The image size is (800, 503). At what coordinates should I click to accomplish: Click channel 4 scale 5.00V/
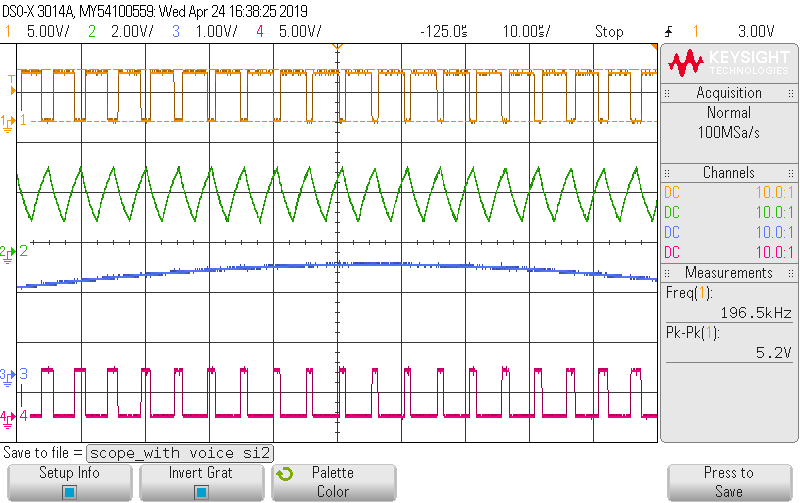pyautogui.click(x=300, y=32)
